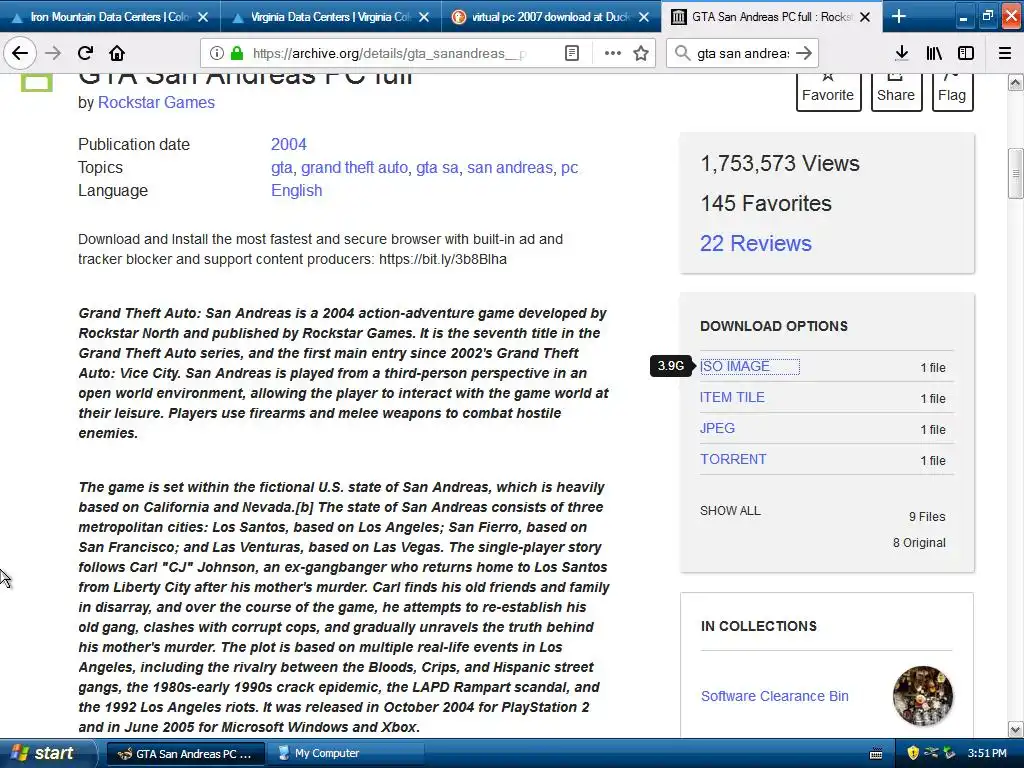The width and height of the screenshot is (1024, 768).
Task: Download the ISO IMAGE file
Action: 735,366
